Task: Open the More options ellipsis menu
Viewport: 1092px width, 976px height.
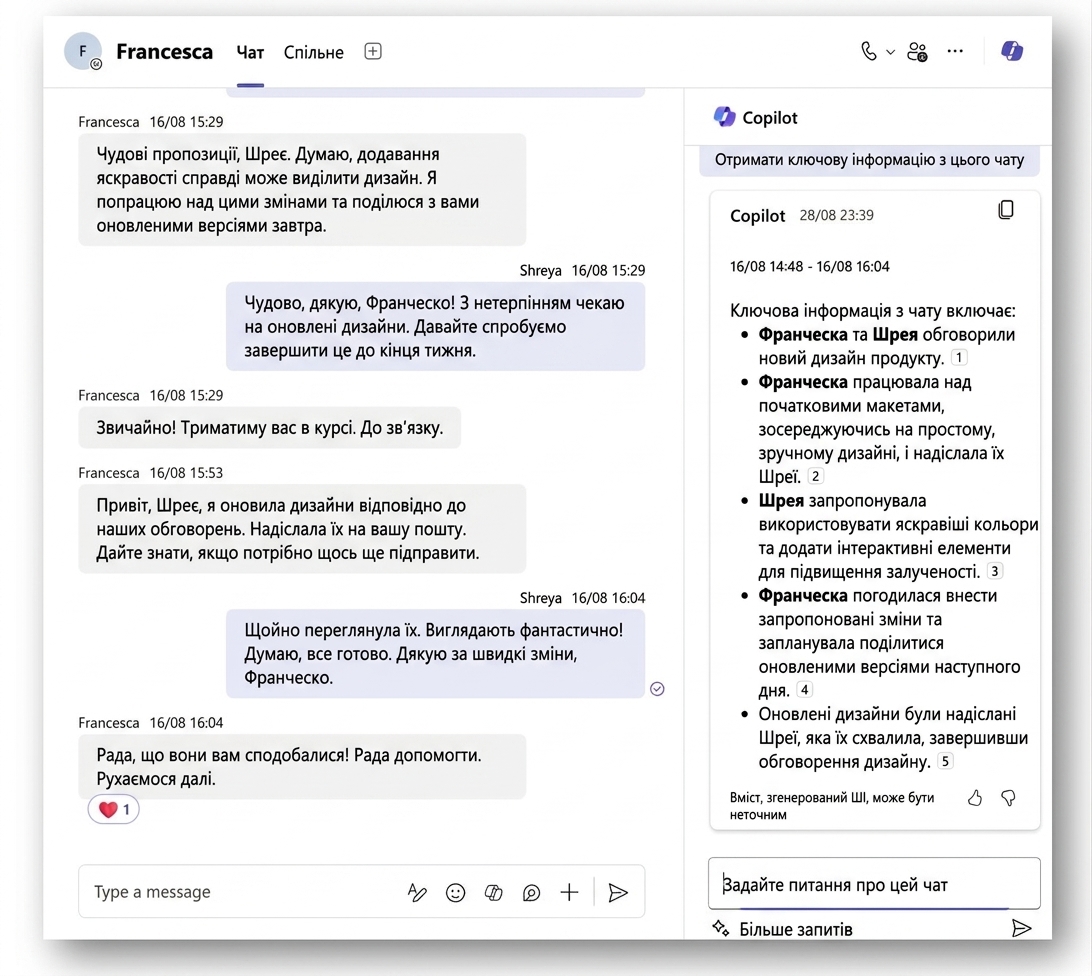Action: pos(955,51)
